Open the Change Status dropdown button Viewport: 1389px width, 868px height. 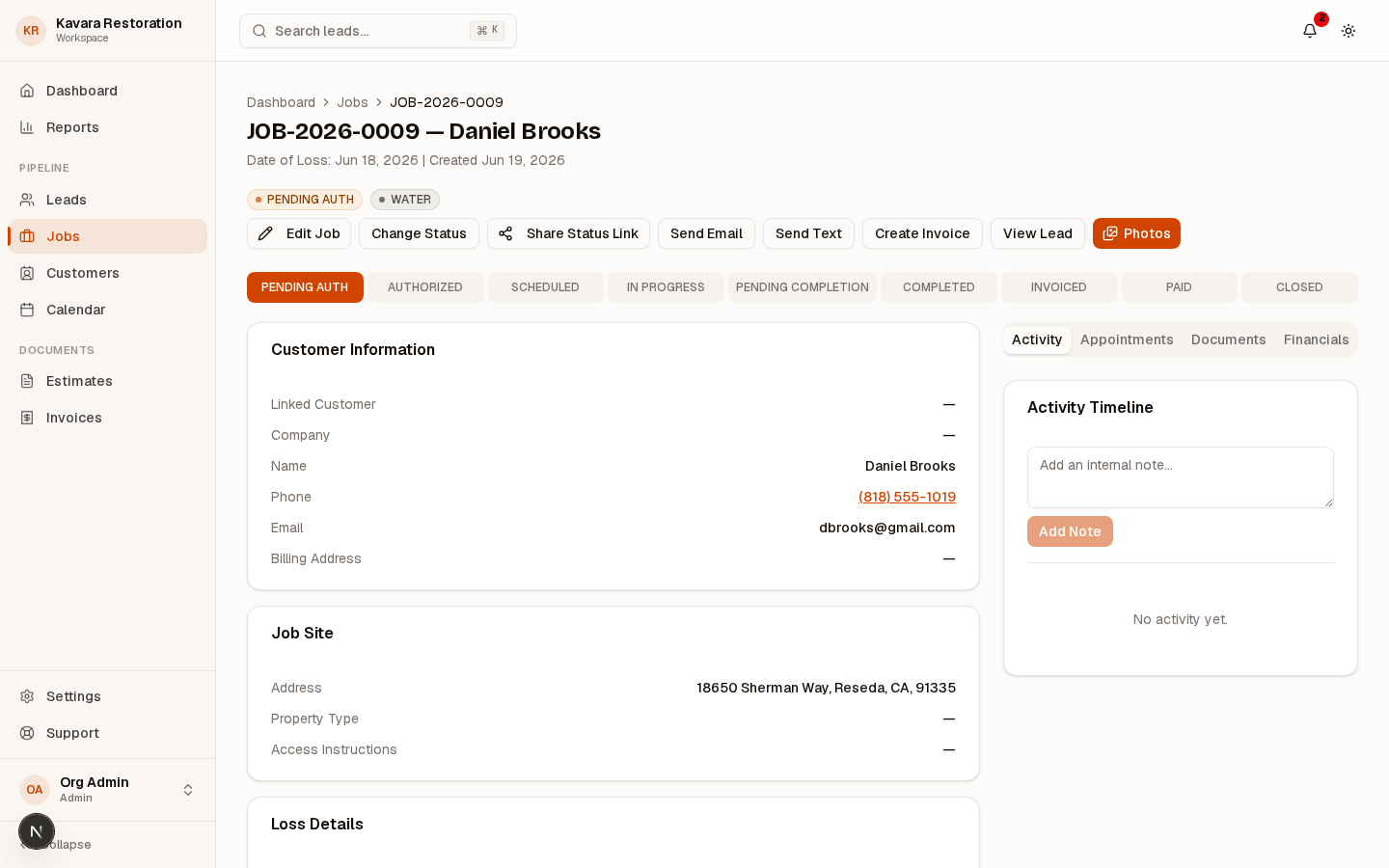pos(419,233)
